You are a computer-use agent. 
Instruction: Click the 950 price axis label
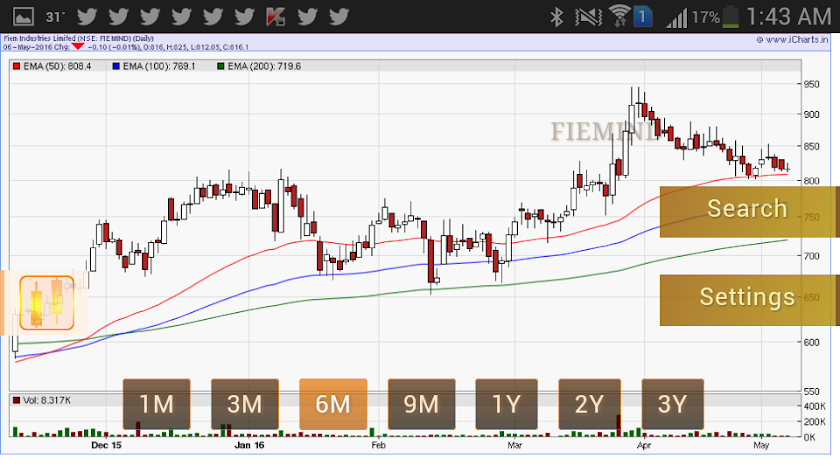812,84
